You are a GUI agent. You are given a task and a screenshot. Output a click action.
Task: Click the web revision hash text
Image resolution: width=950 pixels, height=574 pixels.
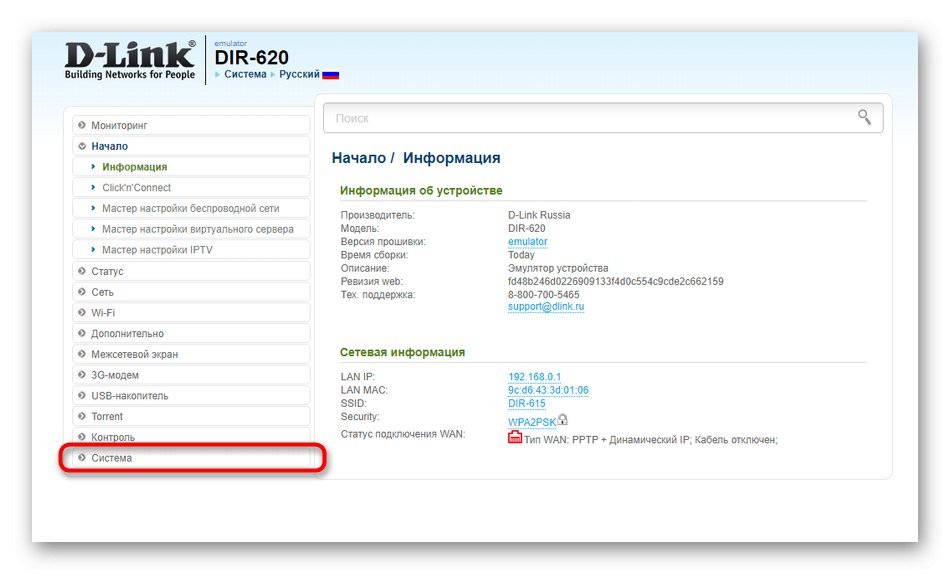click(616, 281)
